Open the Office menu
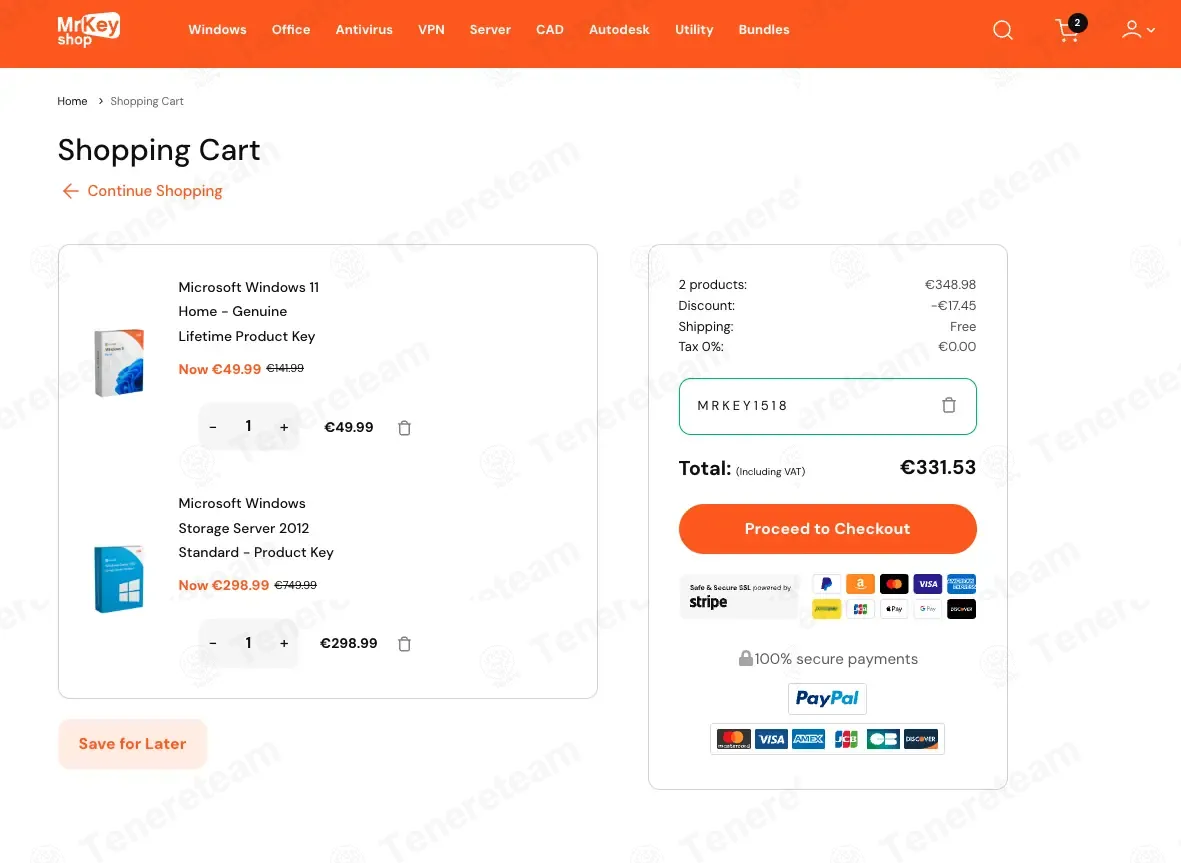1181x863 pixels. click(291, 29)
